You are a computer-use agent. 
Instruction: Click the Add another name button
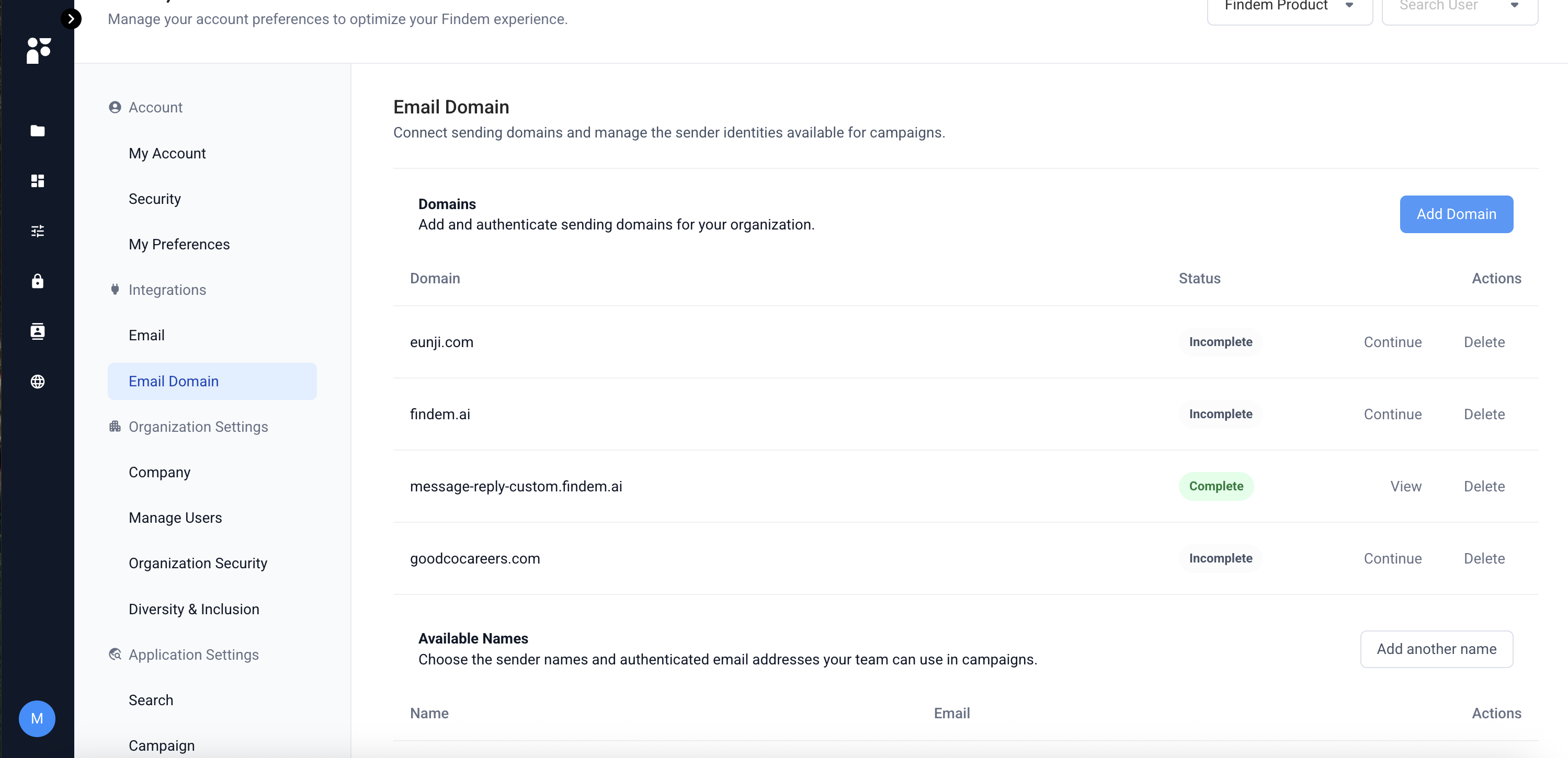(x=1437, y=649)
